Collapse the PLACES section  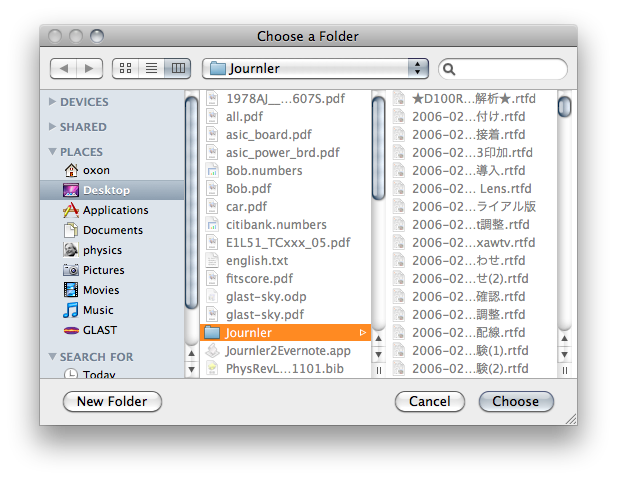point(52,151)
